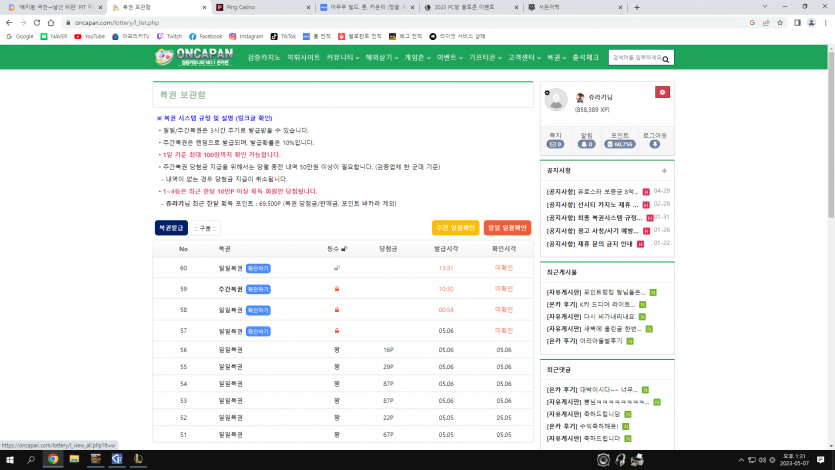Image resolution: width=835 pixels, height=470 pixels.
Task: Open the 구분 filter dropdown
Action: [x=206, y=228]
